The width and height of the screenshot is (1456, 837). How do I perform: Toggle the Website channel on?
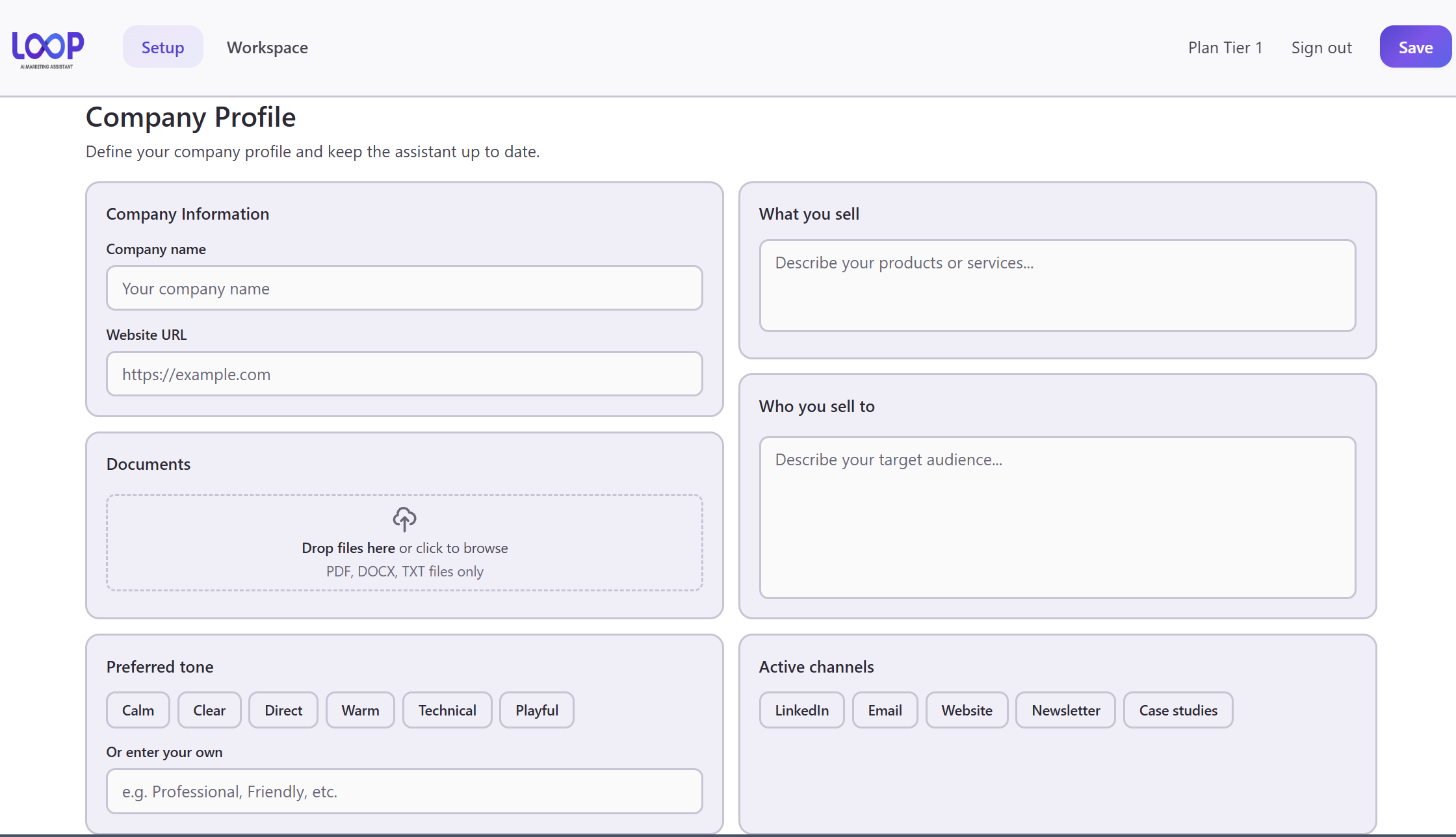pyautogui.click(x=967, y=710)
